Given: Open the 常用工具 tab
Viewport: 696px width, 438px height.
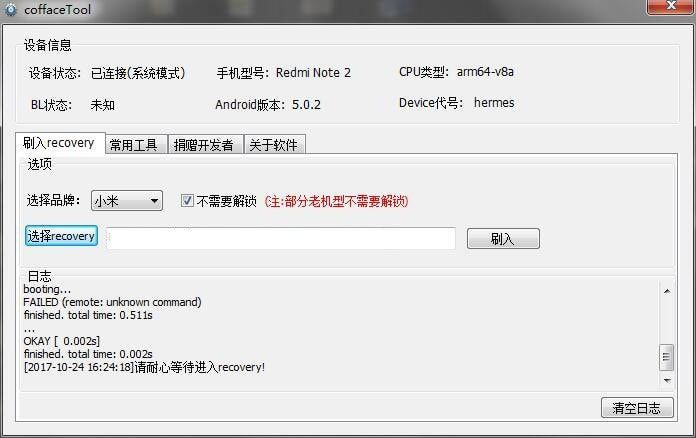Looking at the screenshot, I should (x=136, y=145).
